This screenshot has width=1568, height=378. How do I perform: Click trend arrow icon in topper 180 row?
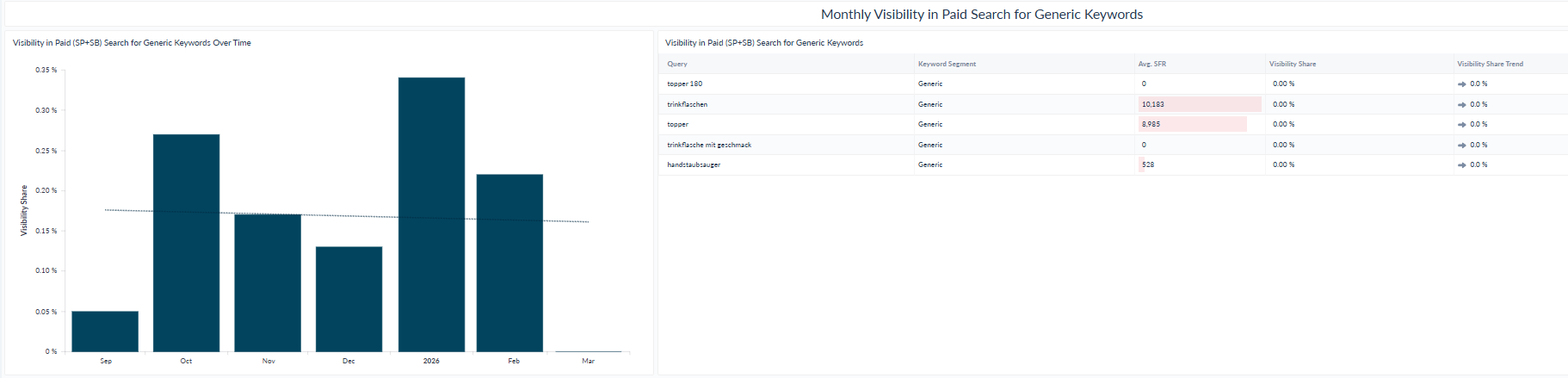1461,84
